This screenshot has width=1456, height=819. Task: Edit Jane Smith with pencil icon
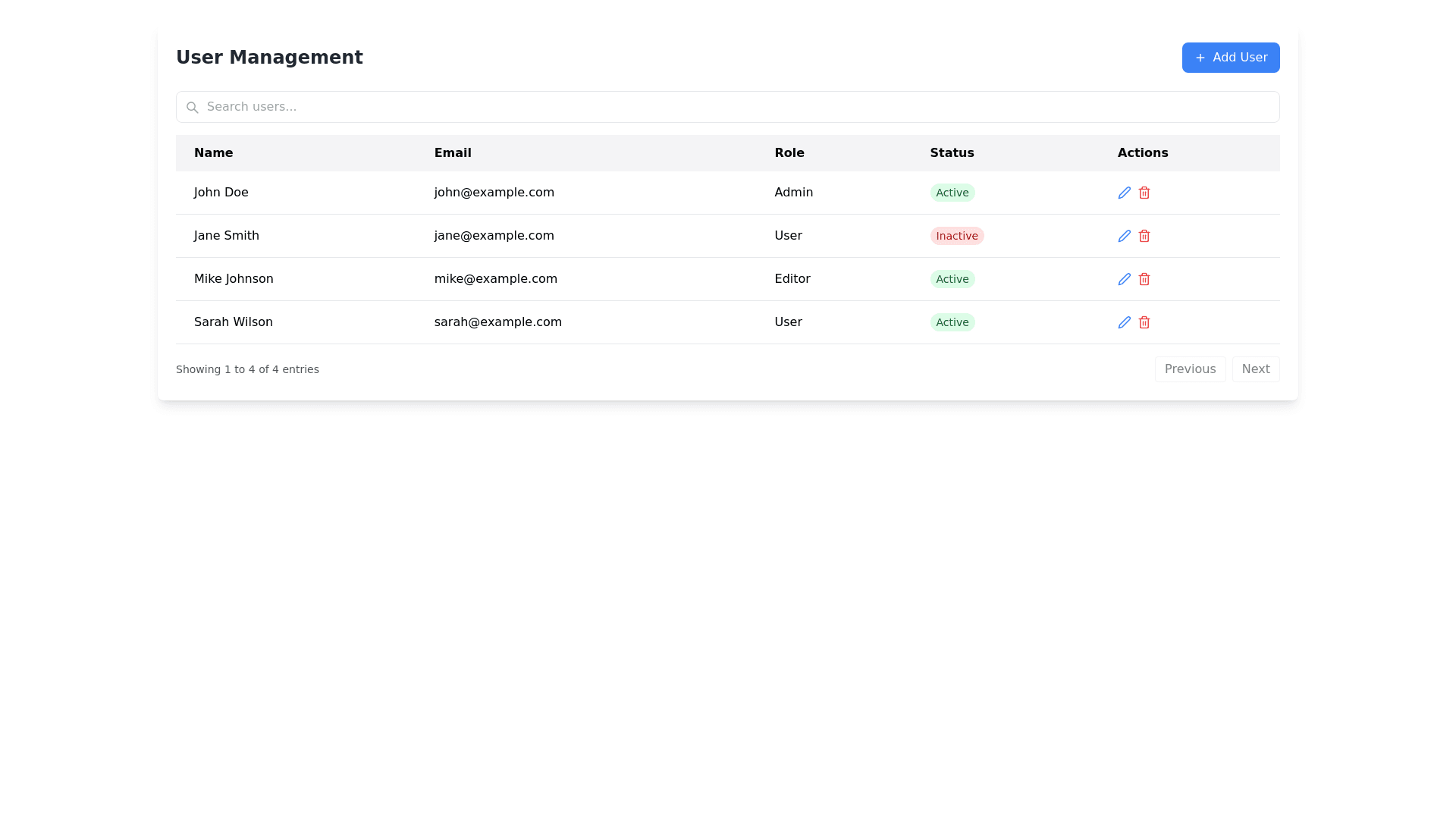[x=1124, y=236]
